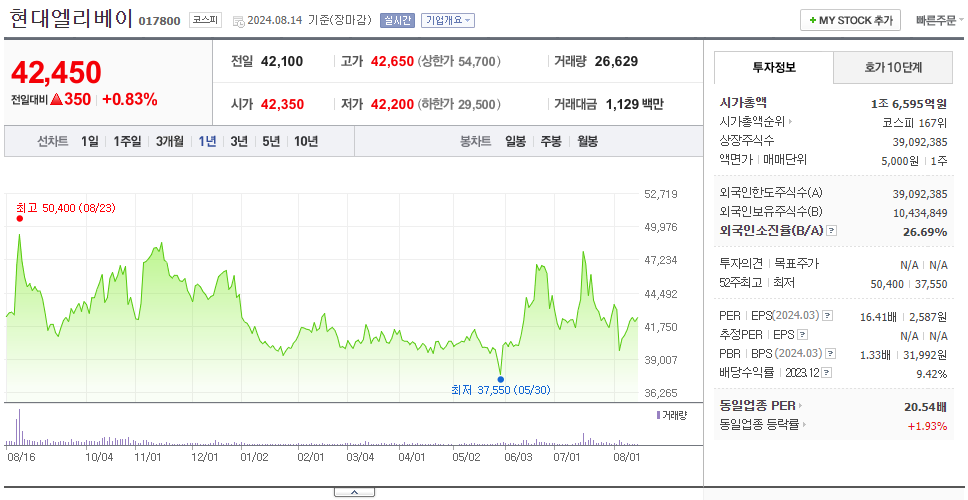Click the 액면가 5,000원 value

coord(901,160)
